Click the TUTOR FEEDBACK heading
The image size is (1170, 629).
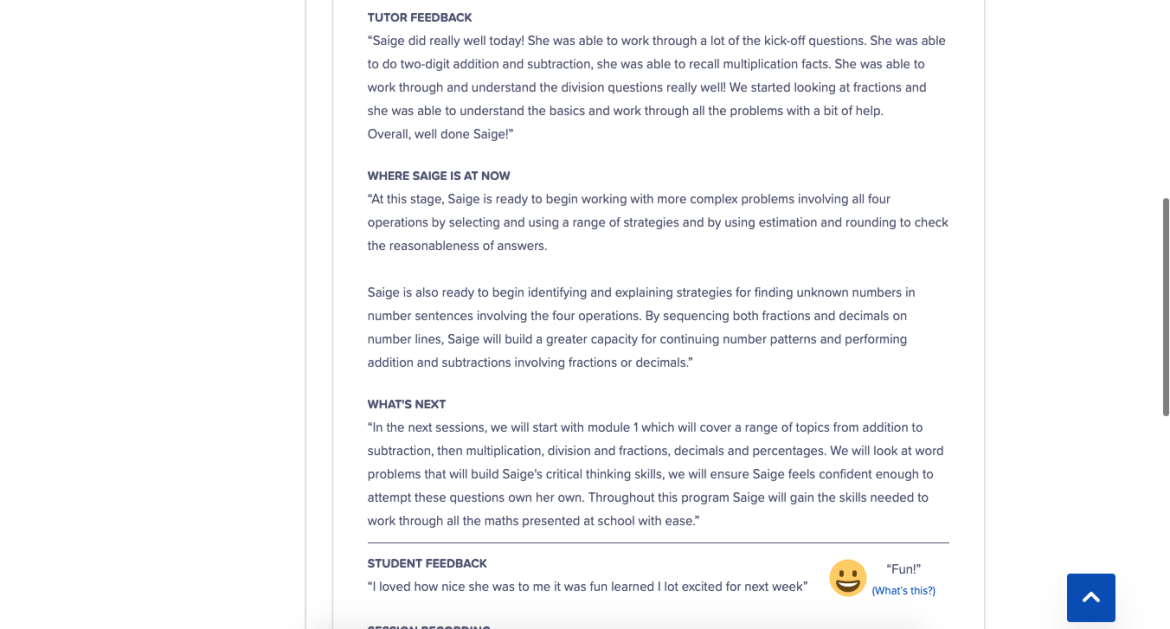tap(419, 18)
